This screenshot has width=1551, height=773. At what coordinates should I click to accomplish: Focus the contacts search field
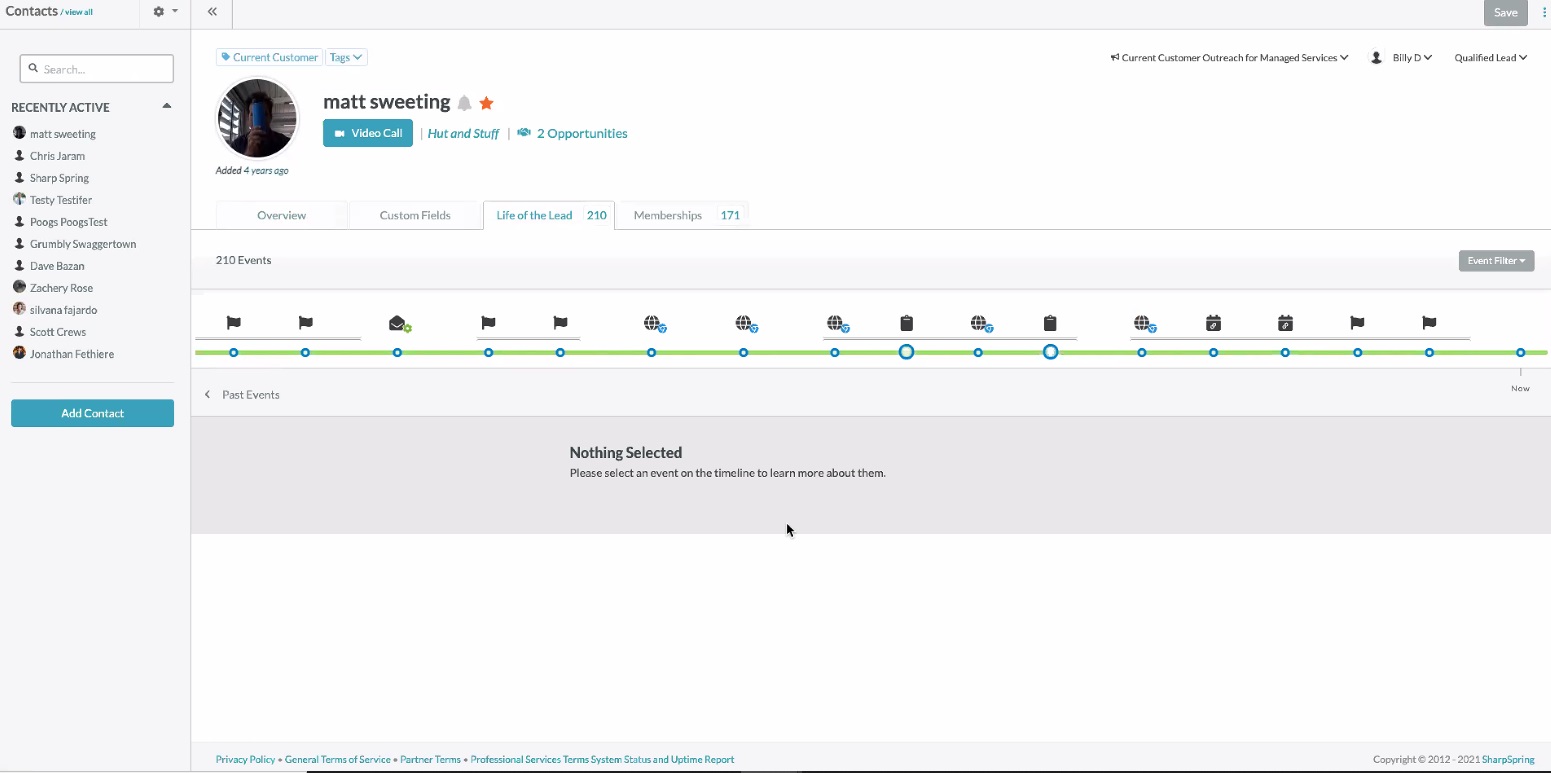pos(97,69)
